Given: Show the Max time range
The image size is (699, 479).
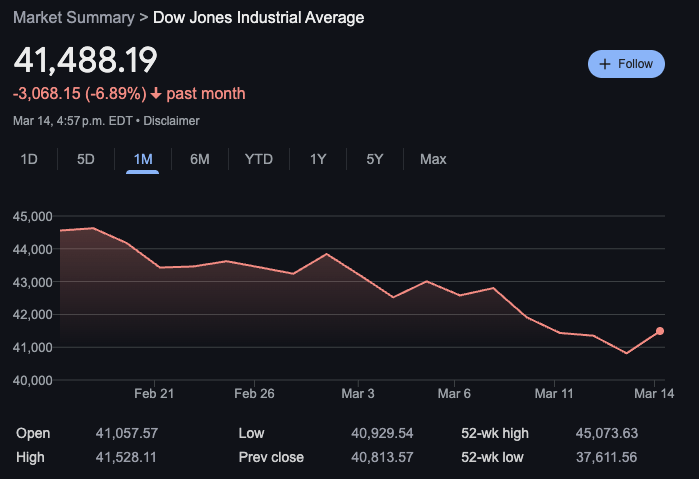Looking at the screenshot, I should point(433,159).
